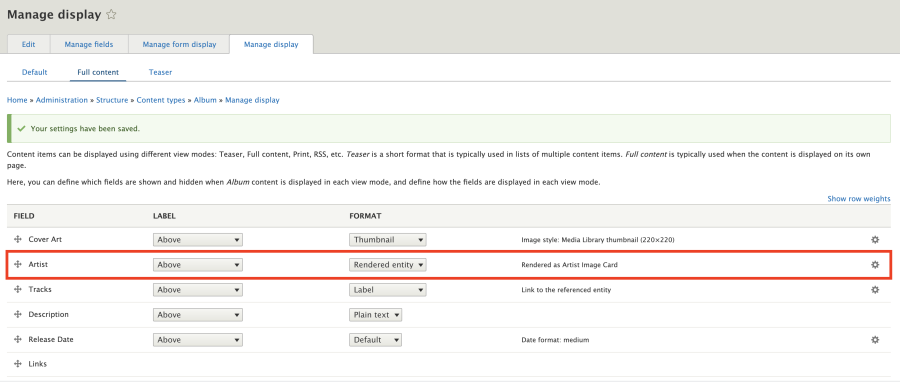Click the FIELD column header

coord(24,216)
